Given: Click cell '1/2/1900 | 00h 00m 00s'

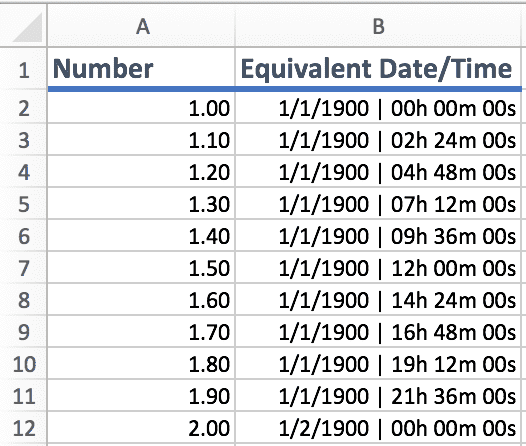Looking at the screenshot, I should 378,428.
